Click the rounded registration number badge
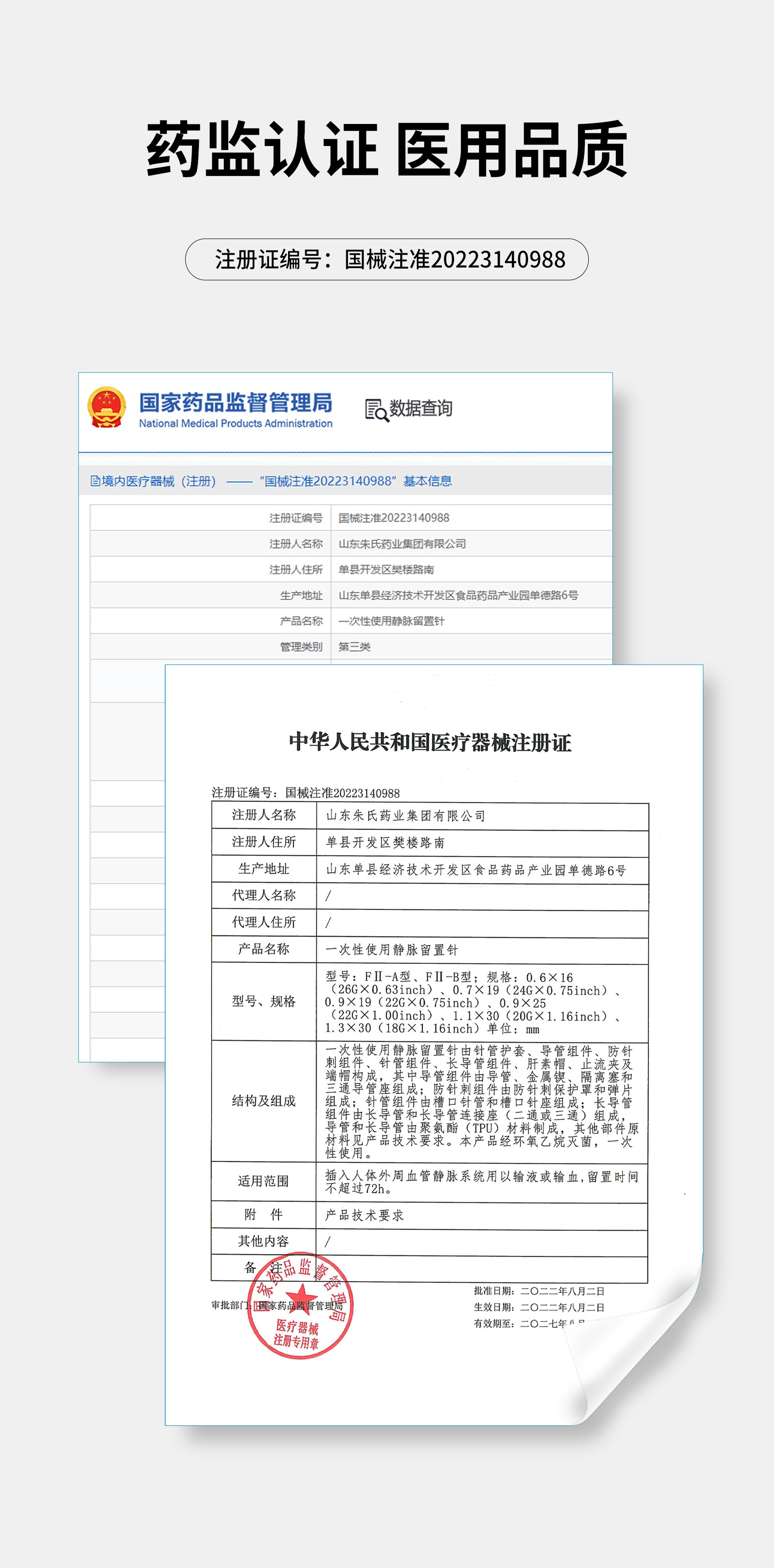The height and width of the screenshot is (1568, 774). pyautogui.click(x=387, y=259)
